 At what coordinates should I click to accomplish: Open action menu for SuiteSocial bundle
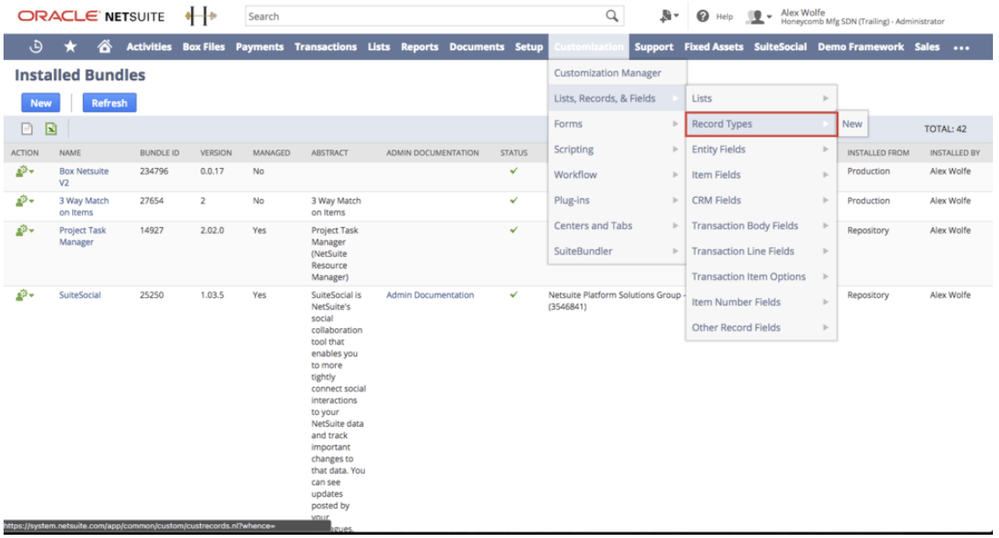tap(25, 295)
